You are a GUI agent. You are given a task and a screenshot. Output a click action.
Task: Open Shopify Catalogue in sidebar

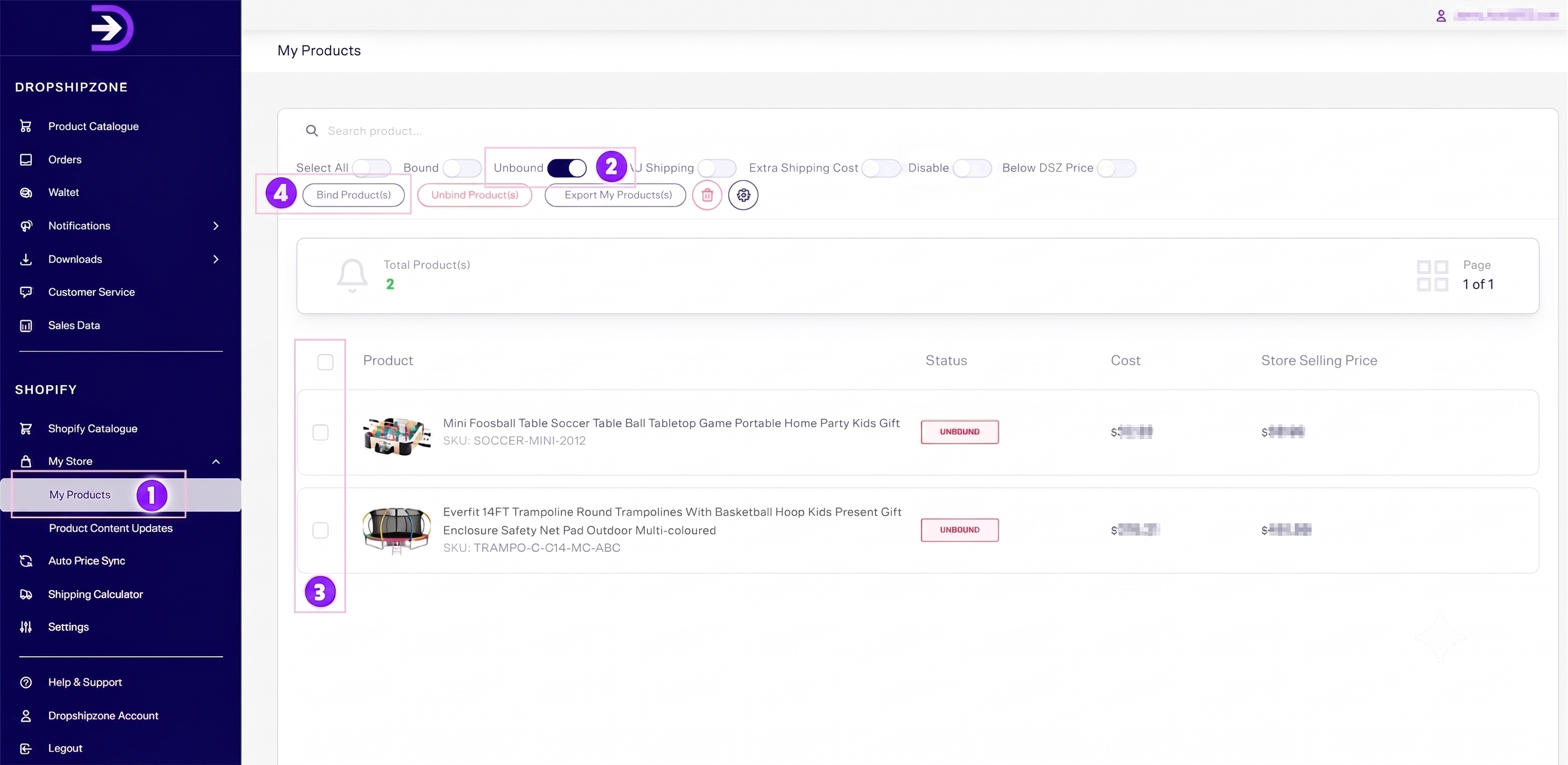(92, 428)
